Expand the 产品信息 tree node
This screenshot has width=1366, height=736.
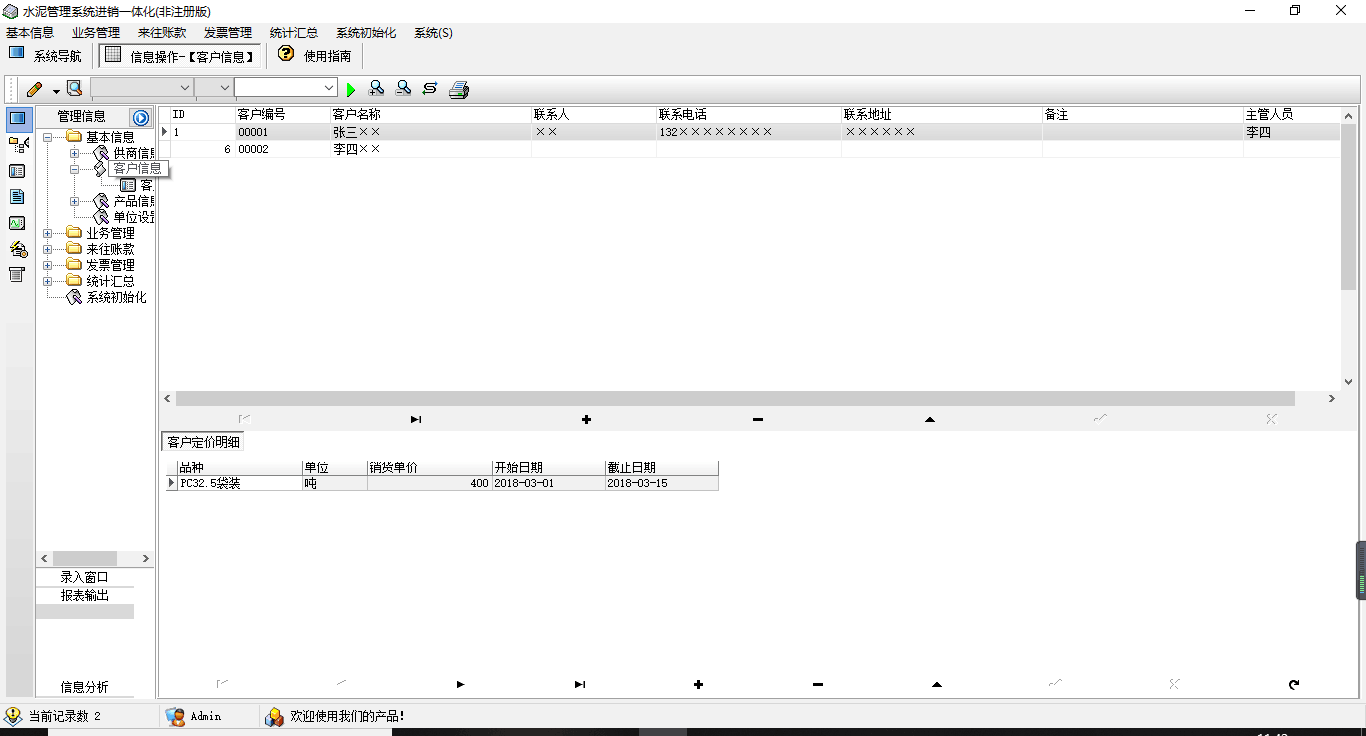[74, 201]
